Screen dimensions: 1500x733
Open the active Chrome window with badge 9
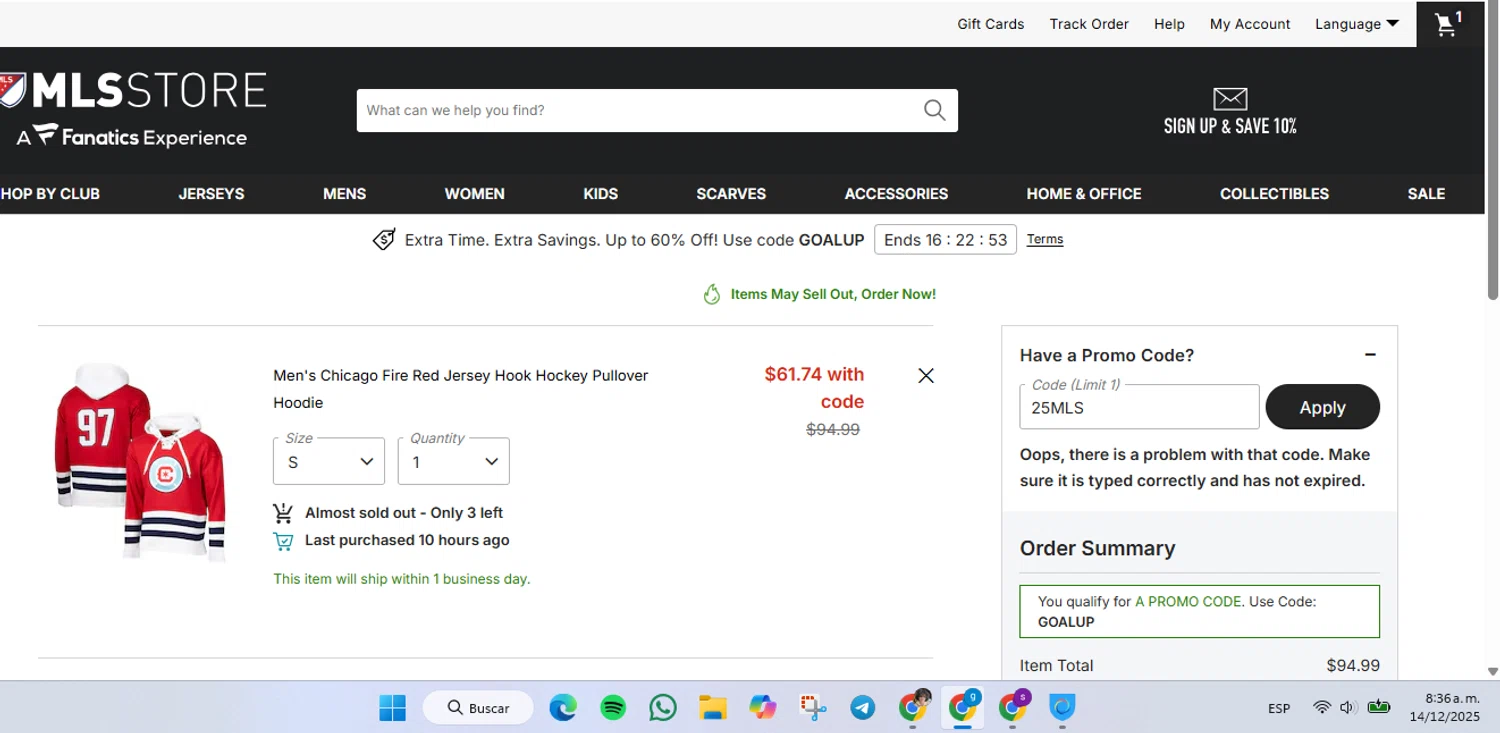(963, 707)
